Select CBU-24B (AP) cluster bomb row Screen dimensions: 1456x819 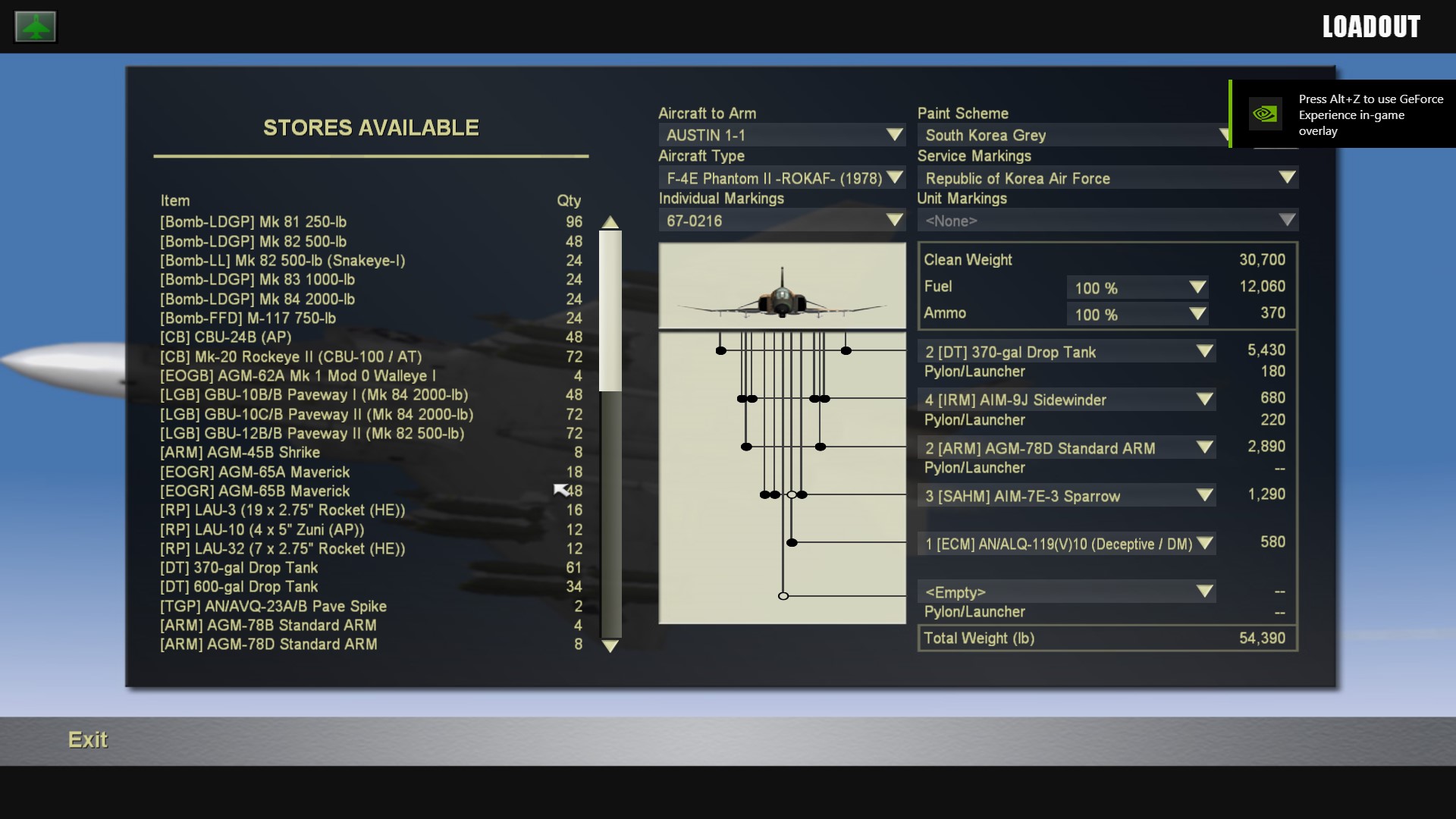coord(372,337)
